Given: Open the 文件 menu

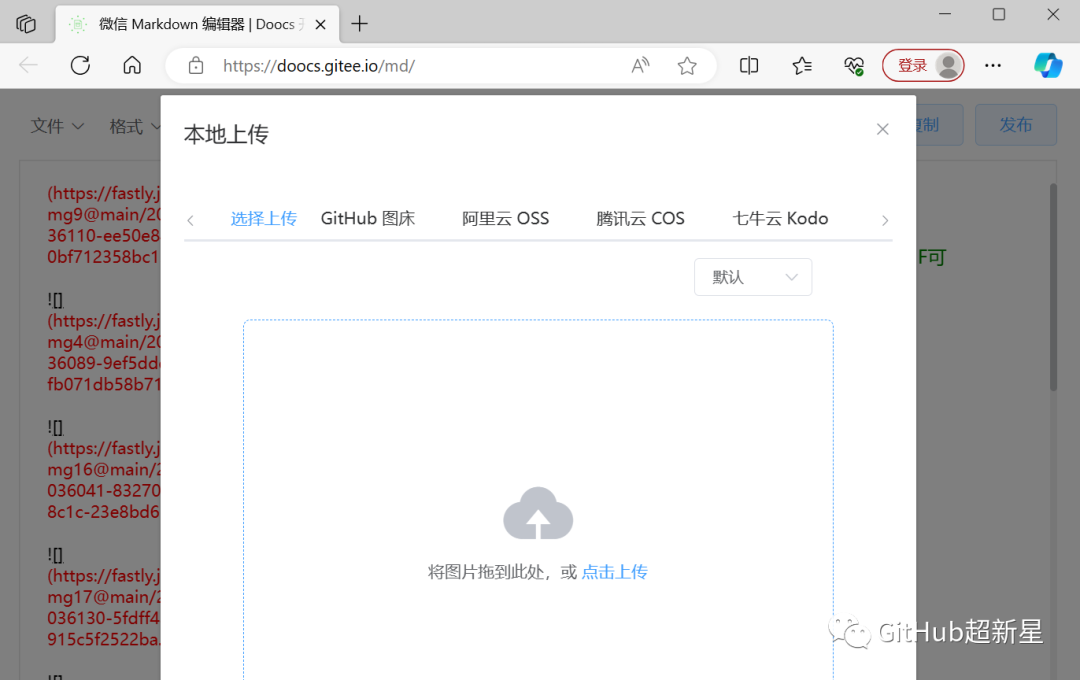Looking at the screenshot, I should [x=57, y=126].
